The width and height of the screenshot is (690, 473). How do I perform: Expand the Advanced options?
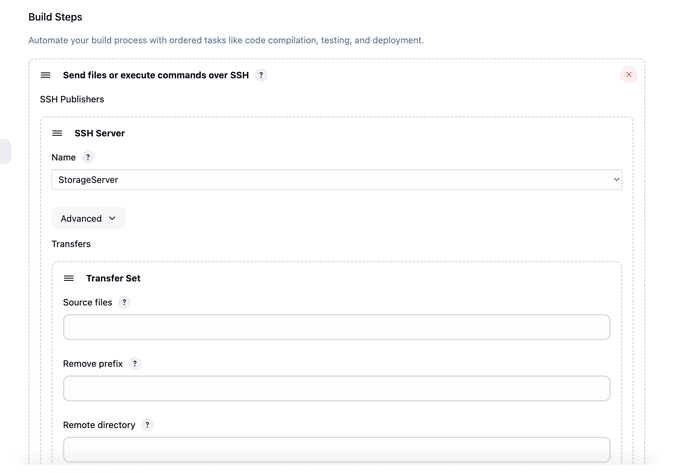pos(88,218)
